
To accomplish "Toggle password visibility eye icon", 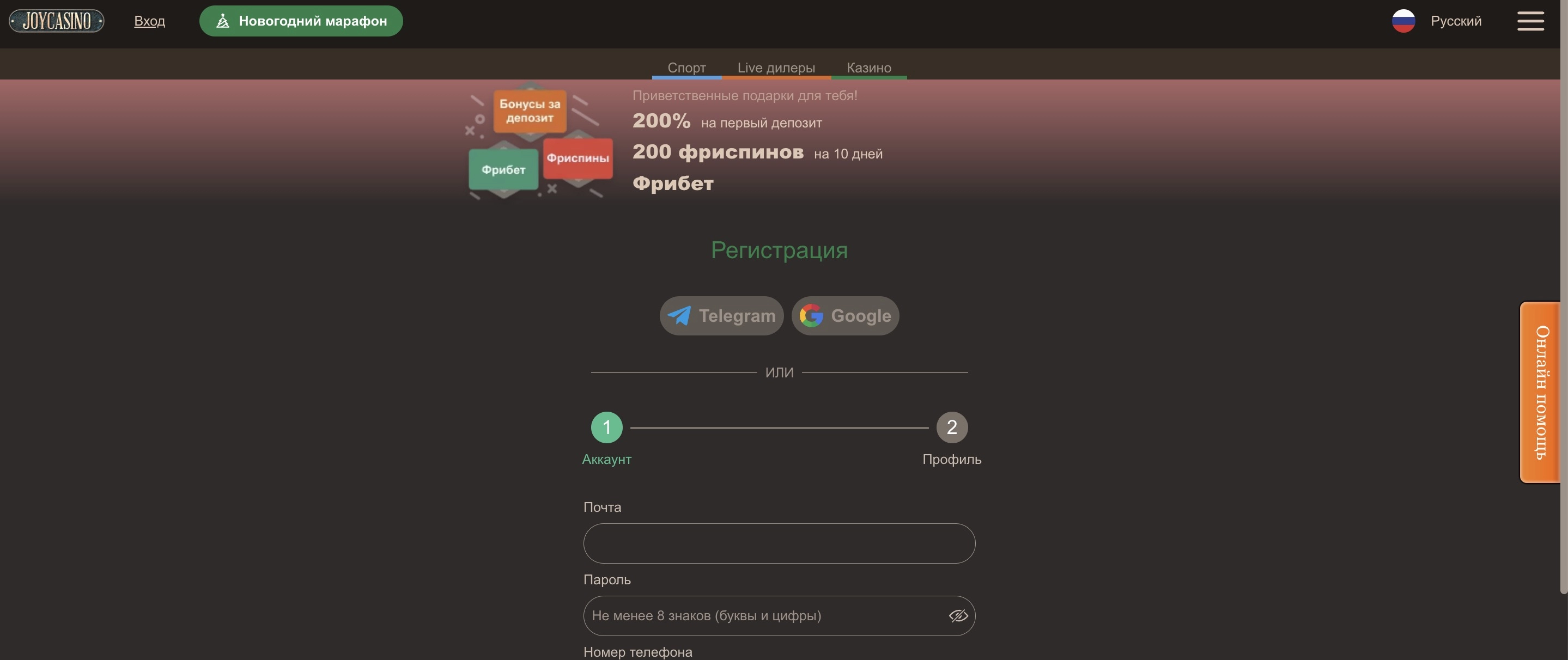I will [x=958, y=615].
